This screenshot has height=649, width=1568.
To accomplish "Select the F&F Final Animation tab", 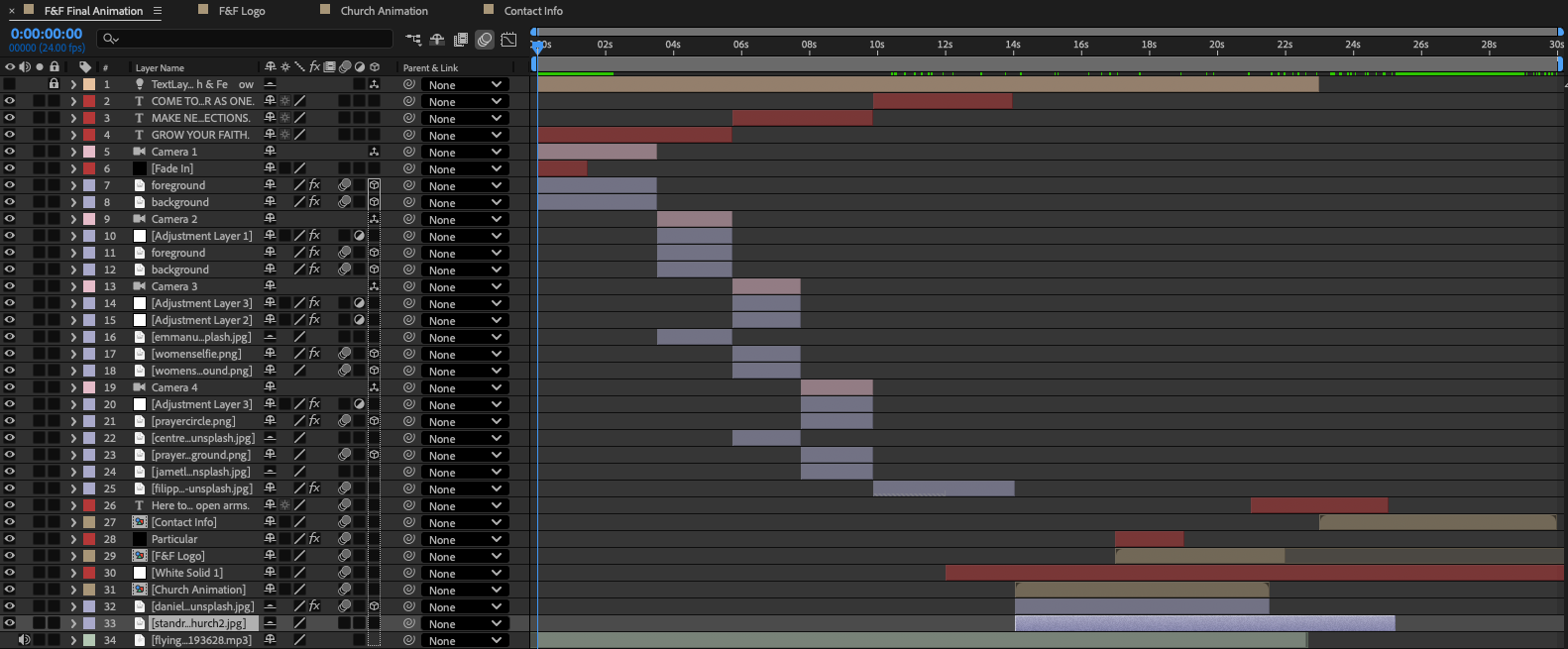I will pyautogui.click(x=93, y=11).
